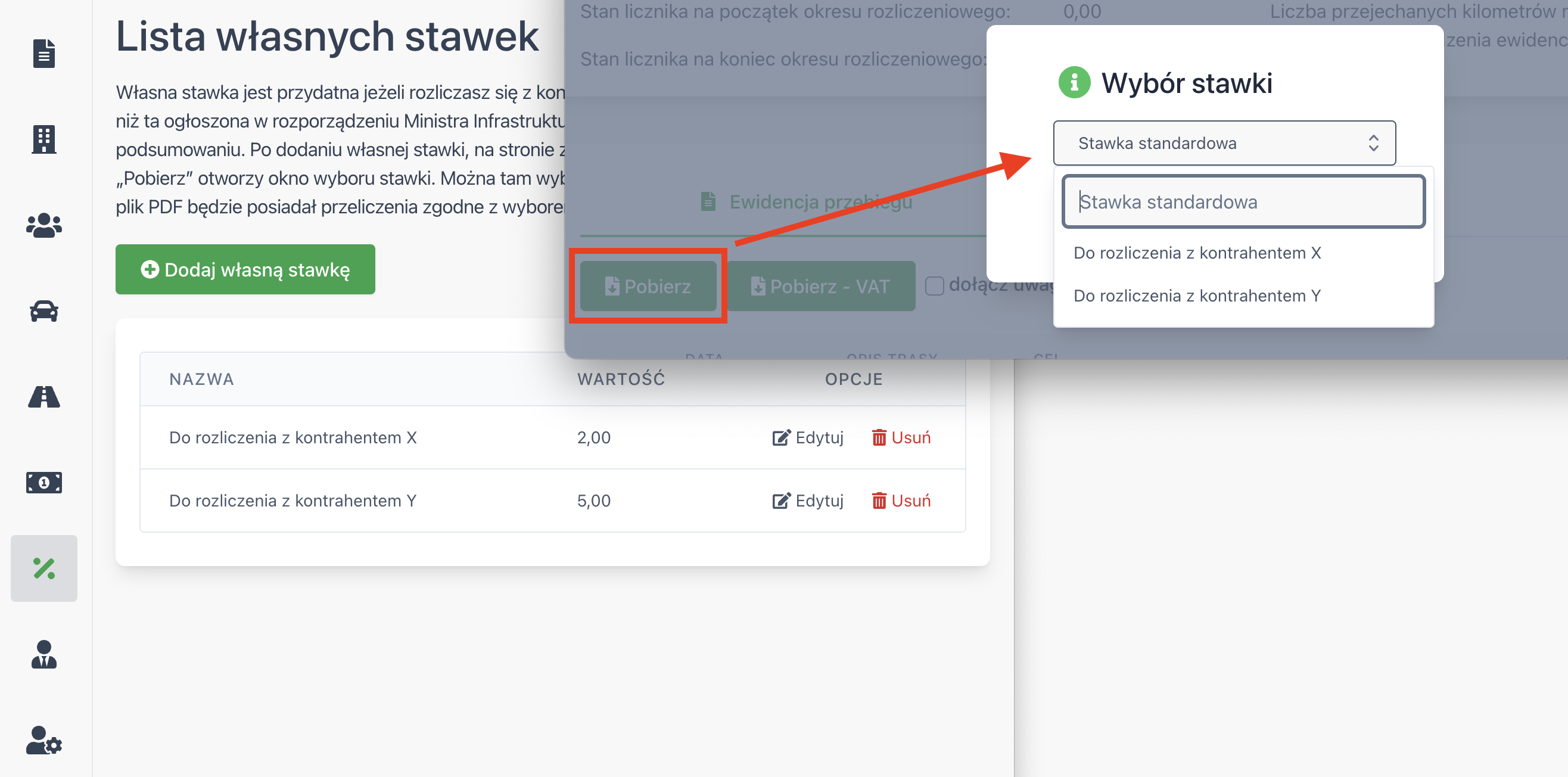
Task: Click trash icon for kontrahentem X row
Action: coord(879,437)
